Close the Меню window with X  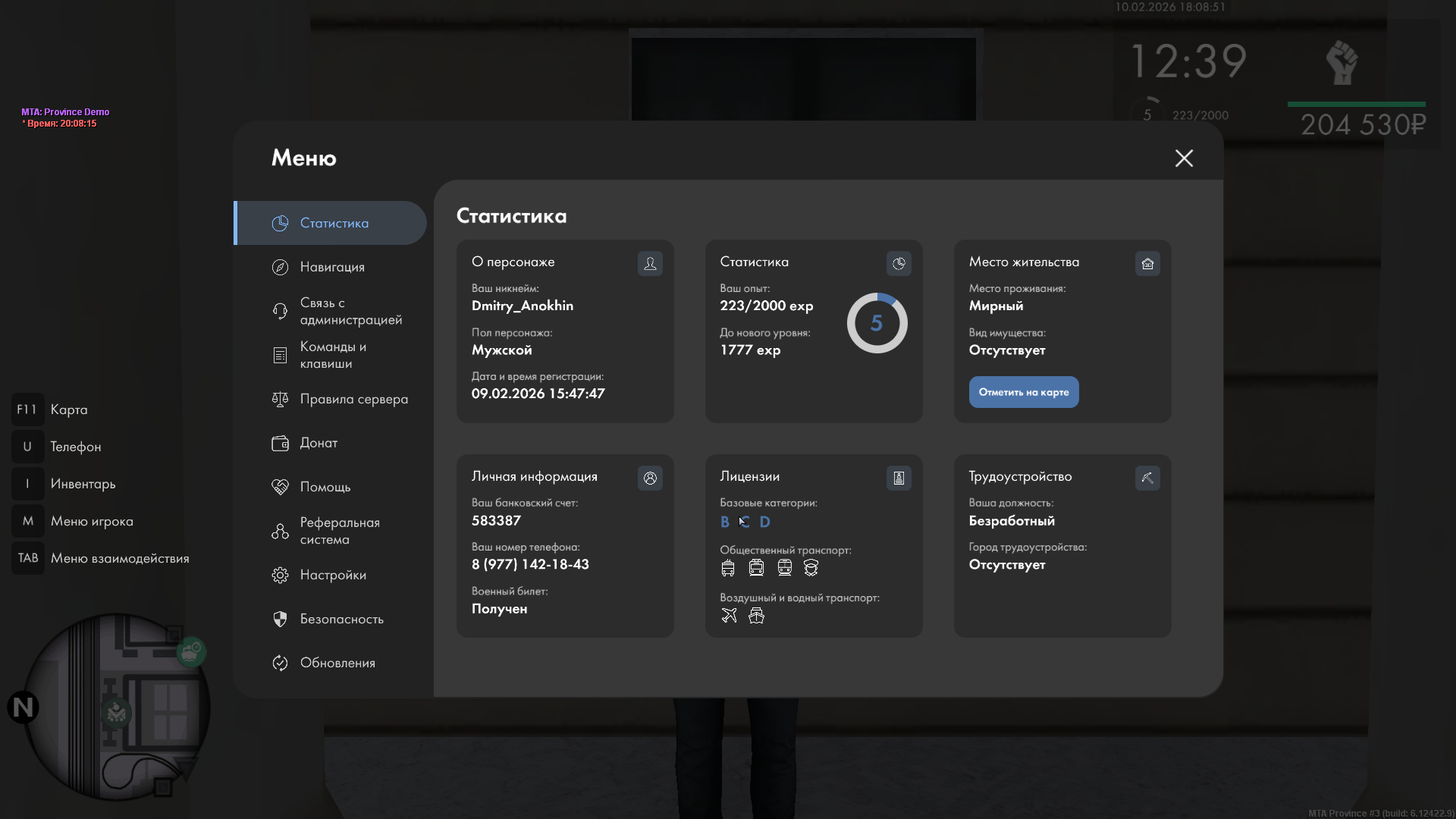coord(1184,158)
